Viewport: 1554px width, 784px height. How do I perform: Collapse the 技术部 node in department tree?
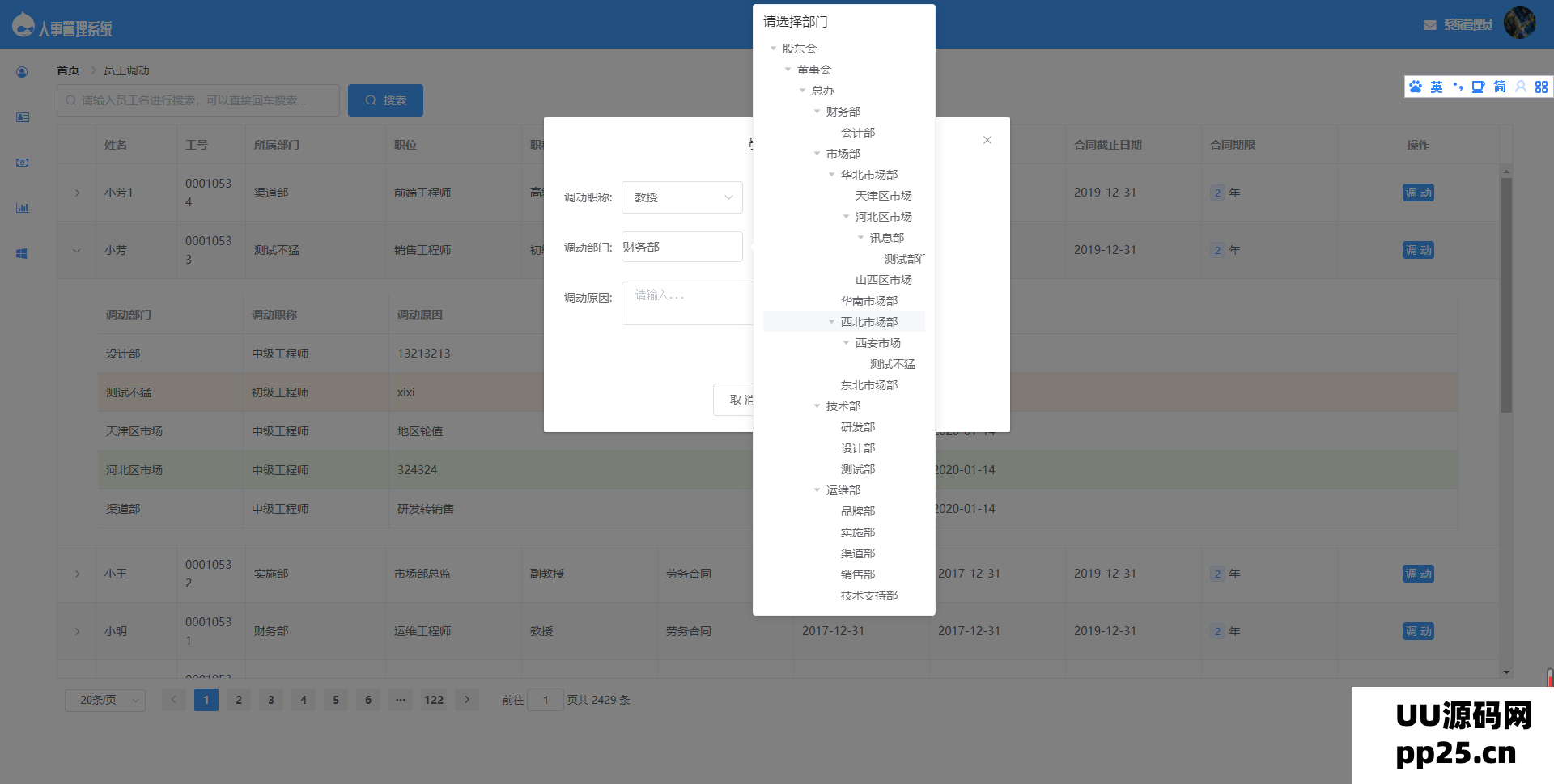pyautogui.click(x=817, y=406)
